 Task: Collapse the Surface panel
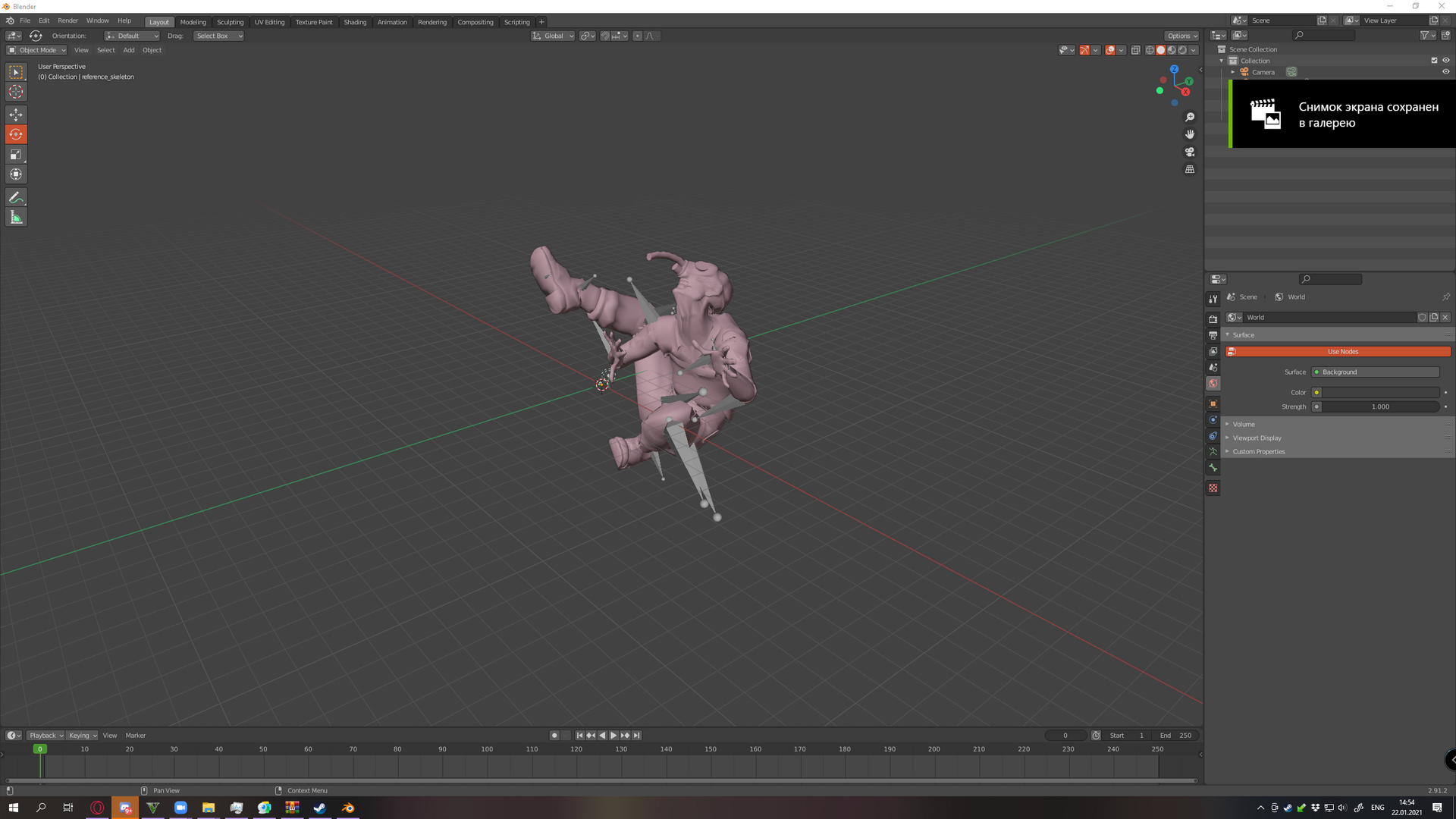(1338, 334)
